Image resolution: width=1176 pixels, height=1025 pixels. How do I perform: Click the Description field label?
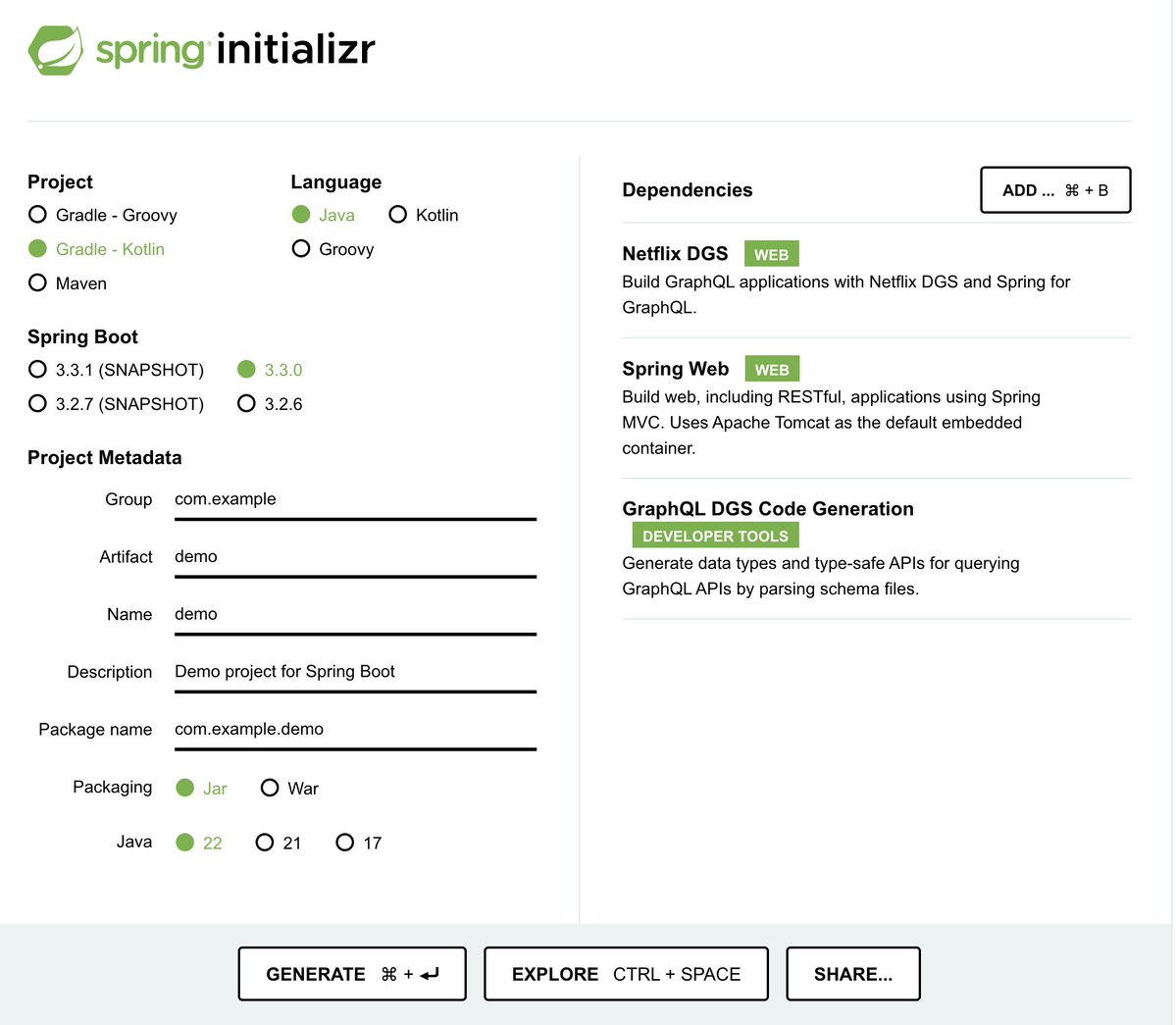tap(110, 672)
